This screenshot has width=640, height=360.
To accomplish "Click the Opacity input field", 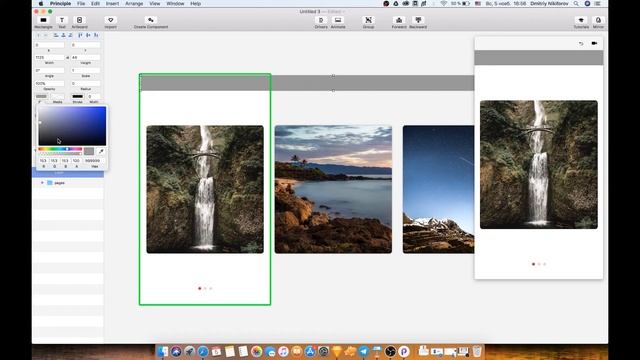I will coord(49,83).
